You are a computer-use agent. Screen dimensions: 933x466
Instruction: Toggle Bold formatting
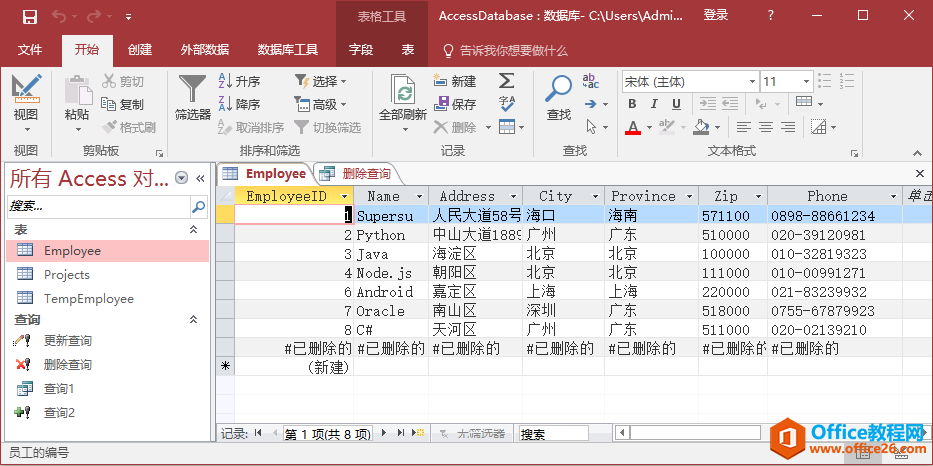[x=632, y=104]
